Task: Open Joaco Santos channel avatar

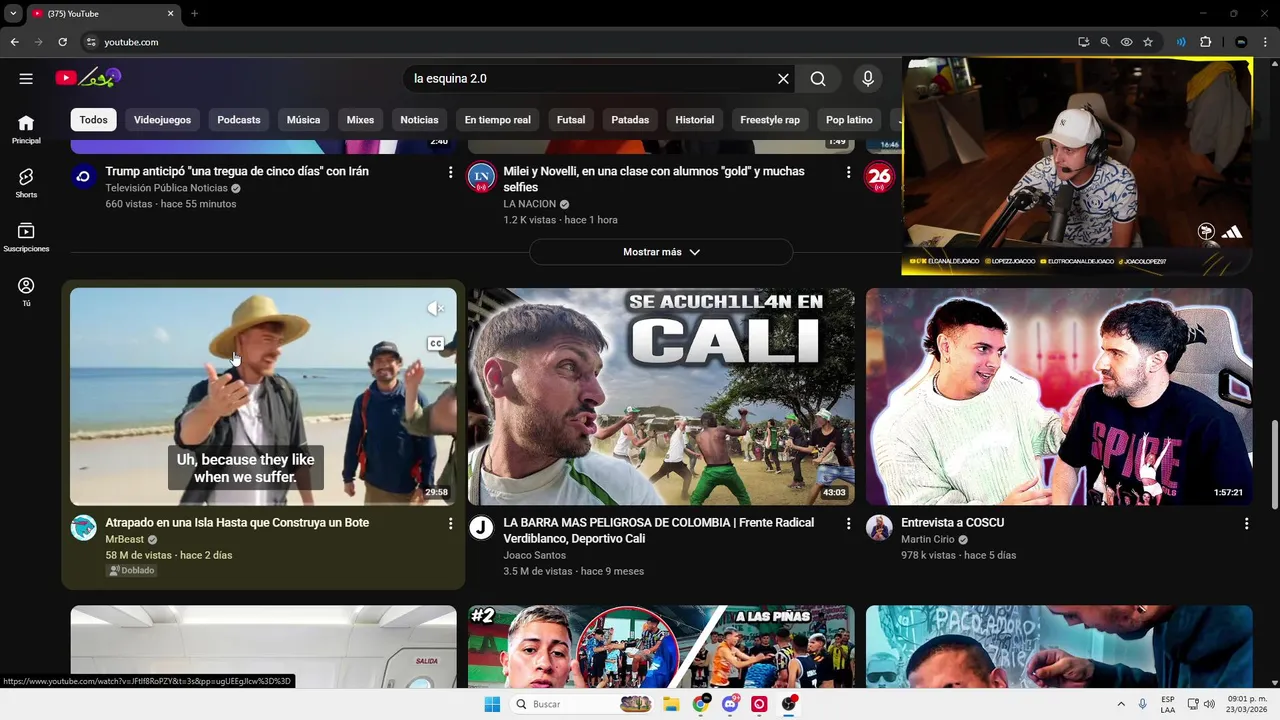Action: click(x=481, y=528)
